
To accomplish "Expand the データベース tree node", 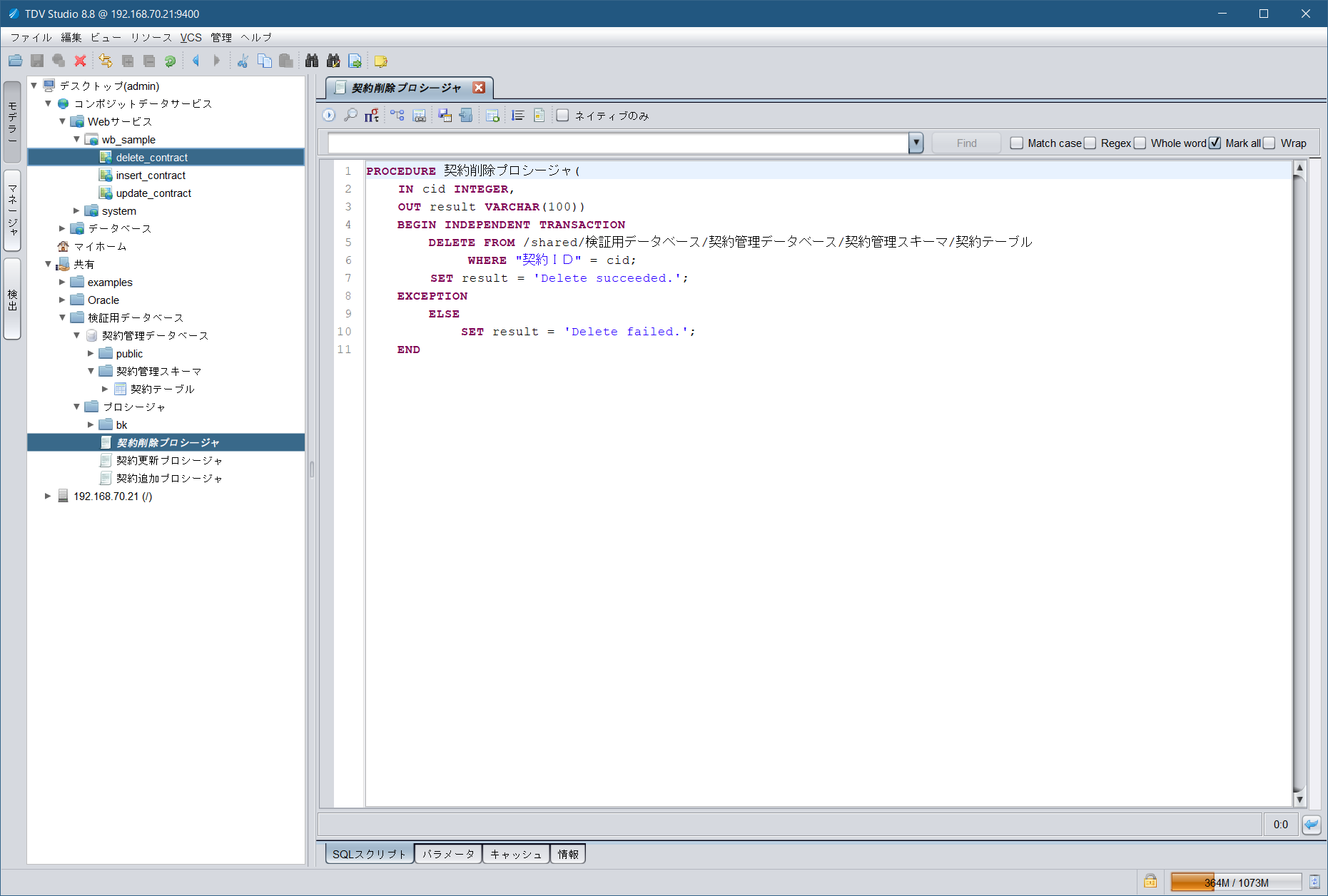I will [62, 228].
